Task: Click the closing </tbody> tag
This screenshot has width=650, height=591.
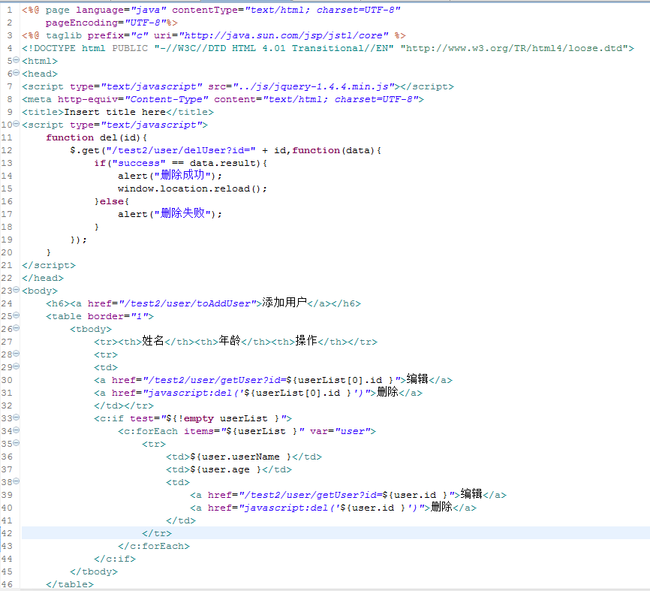Action: click(94, 572)
